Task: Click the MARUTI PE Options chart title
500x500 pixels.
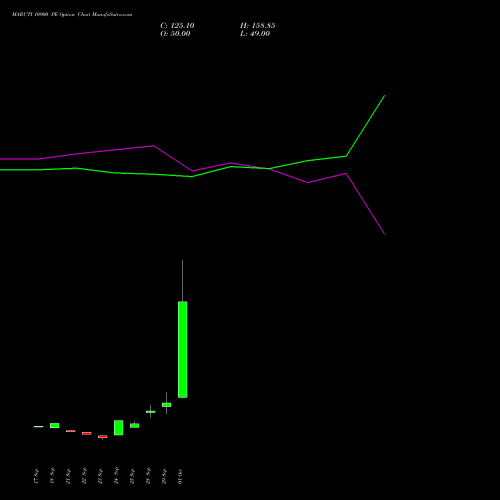Action: coord(72,15)
